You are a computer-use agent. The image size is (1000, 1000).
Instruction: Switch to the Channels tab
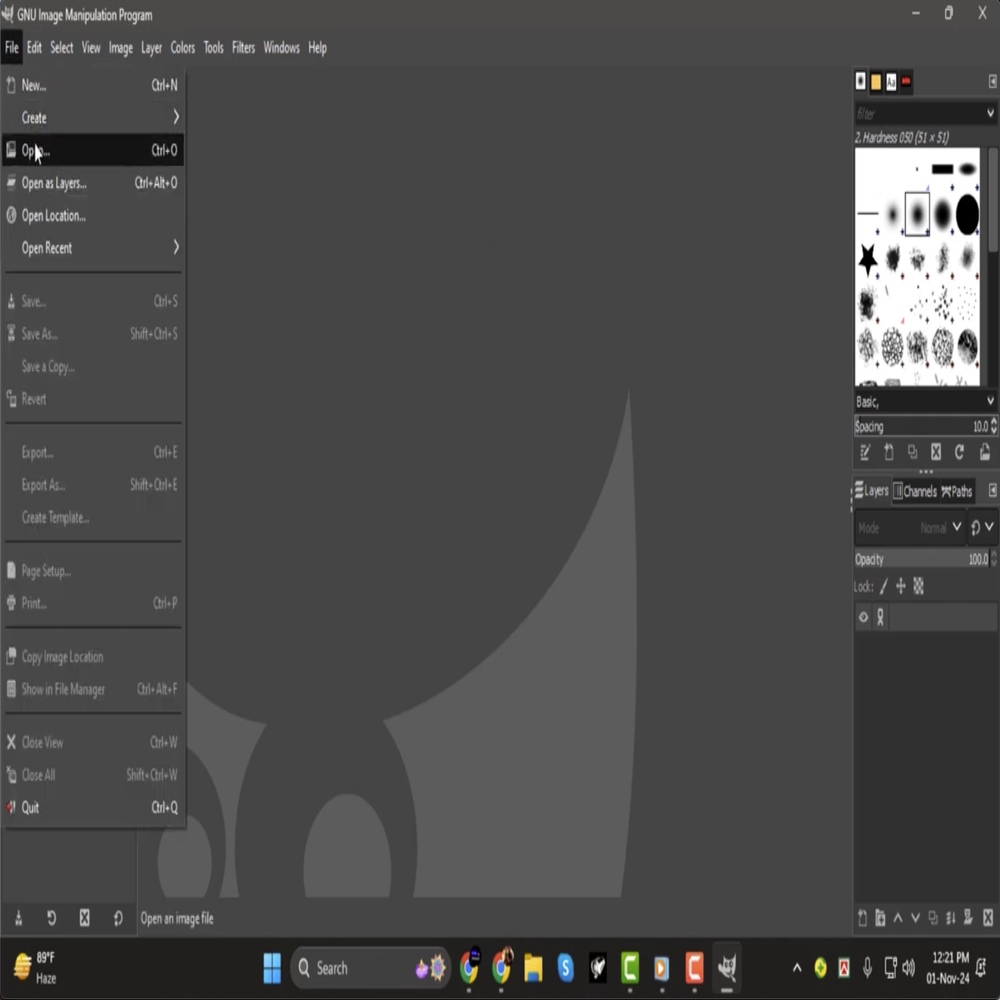coord(914,491)
